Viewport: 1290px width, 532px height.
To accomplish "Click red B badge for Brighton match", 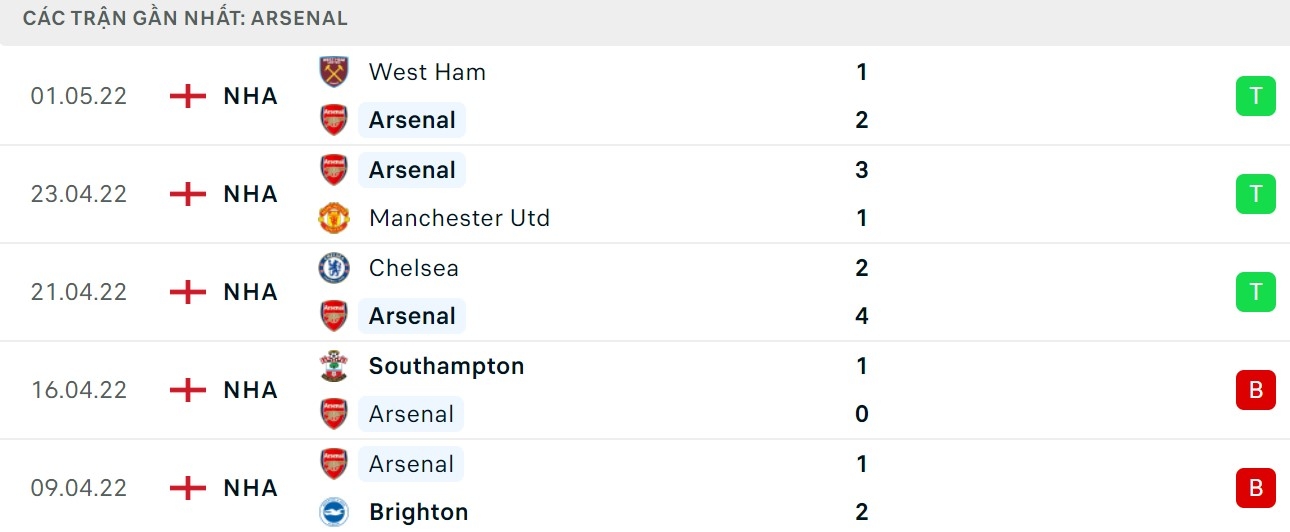I will [x=1256, y=488].
